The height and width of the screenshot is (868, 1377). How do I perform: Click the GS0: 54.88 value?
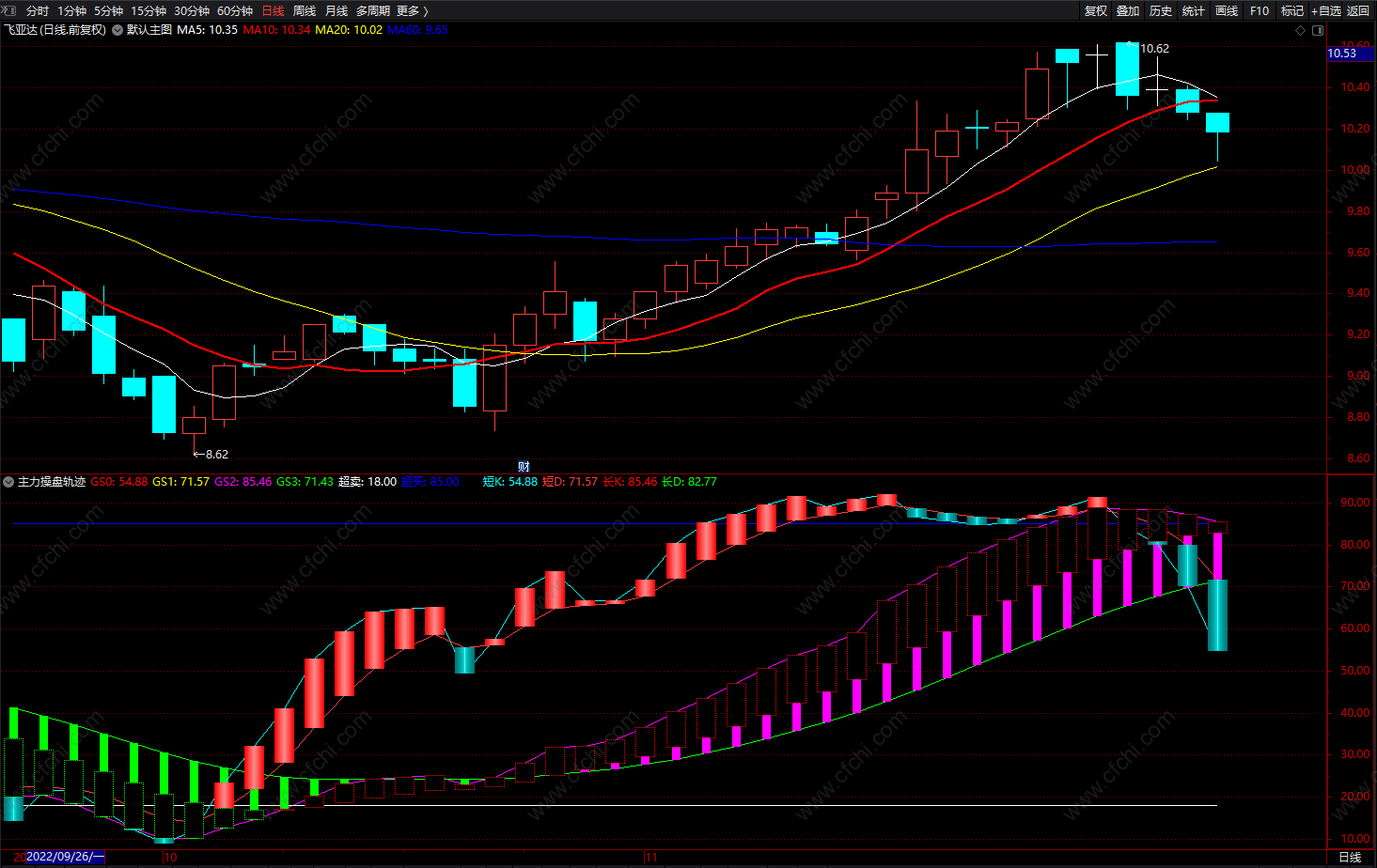(x=119, y=481)
